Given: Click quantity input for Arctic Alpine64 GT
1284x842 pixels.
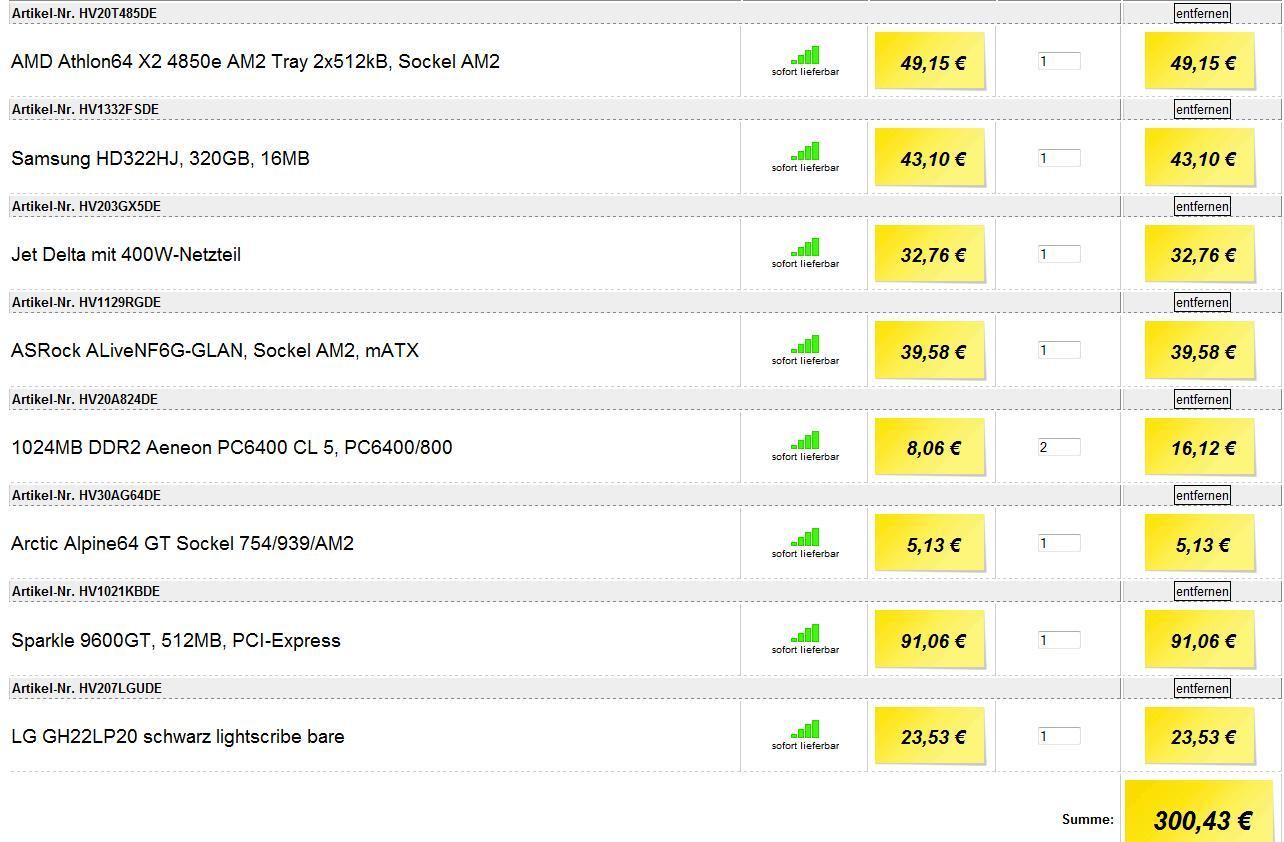Looking at the screenshot, I should [1058, 543].
